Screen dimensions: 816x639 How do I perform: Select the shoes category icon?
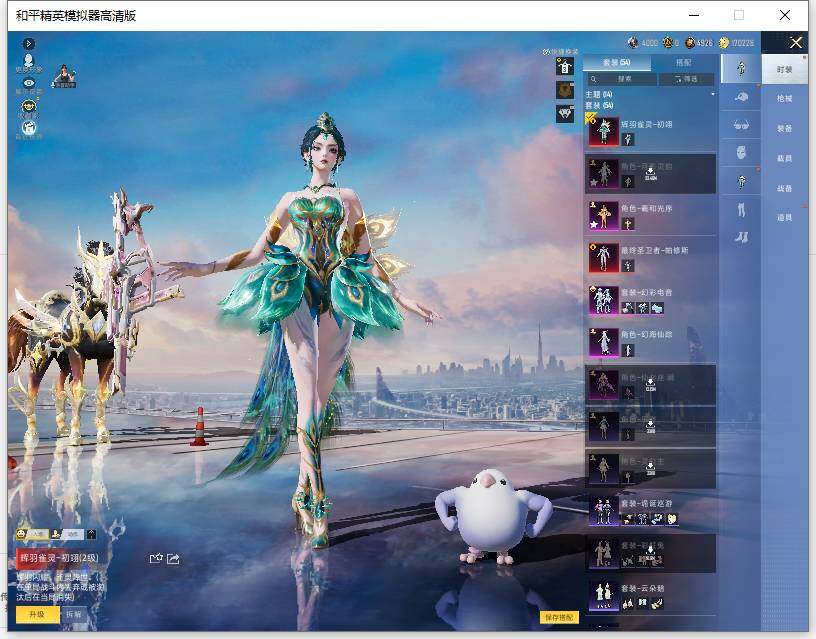[x=741, y=238]
